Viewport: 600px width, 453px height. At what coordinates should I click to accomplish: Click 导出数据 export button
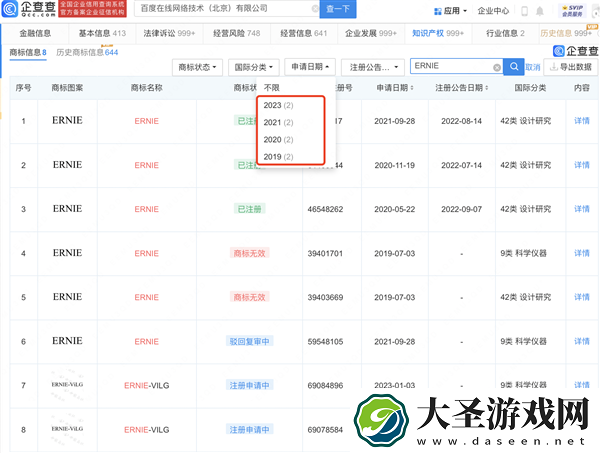(x=571, y=67)
